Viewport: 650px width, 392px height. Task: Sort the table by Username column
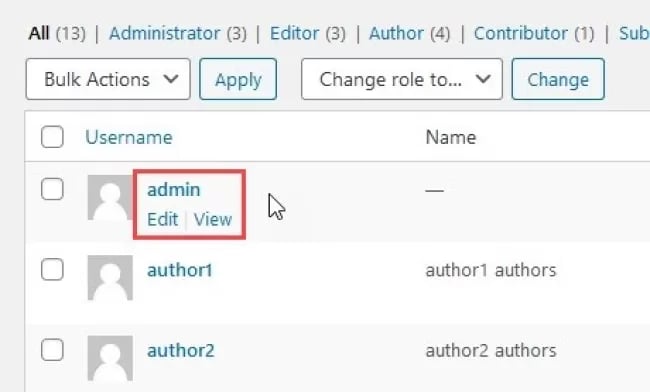(x=129, y=137)
